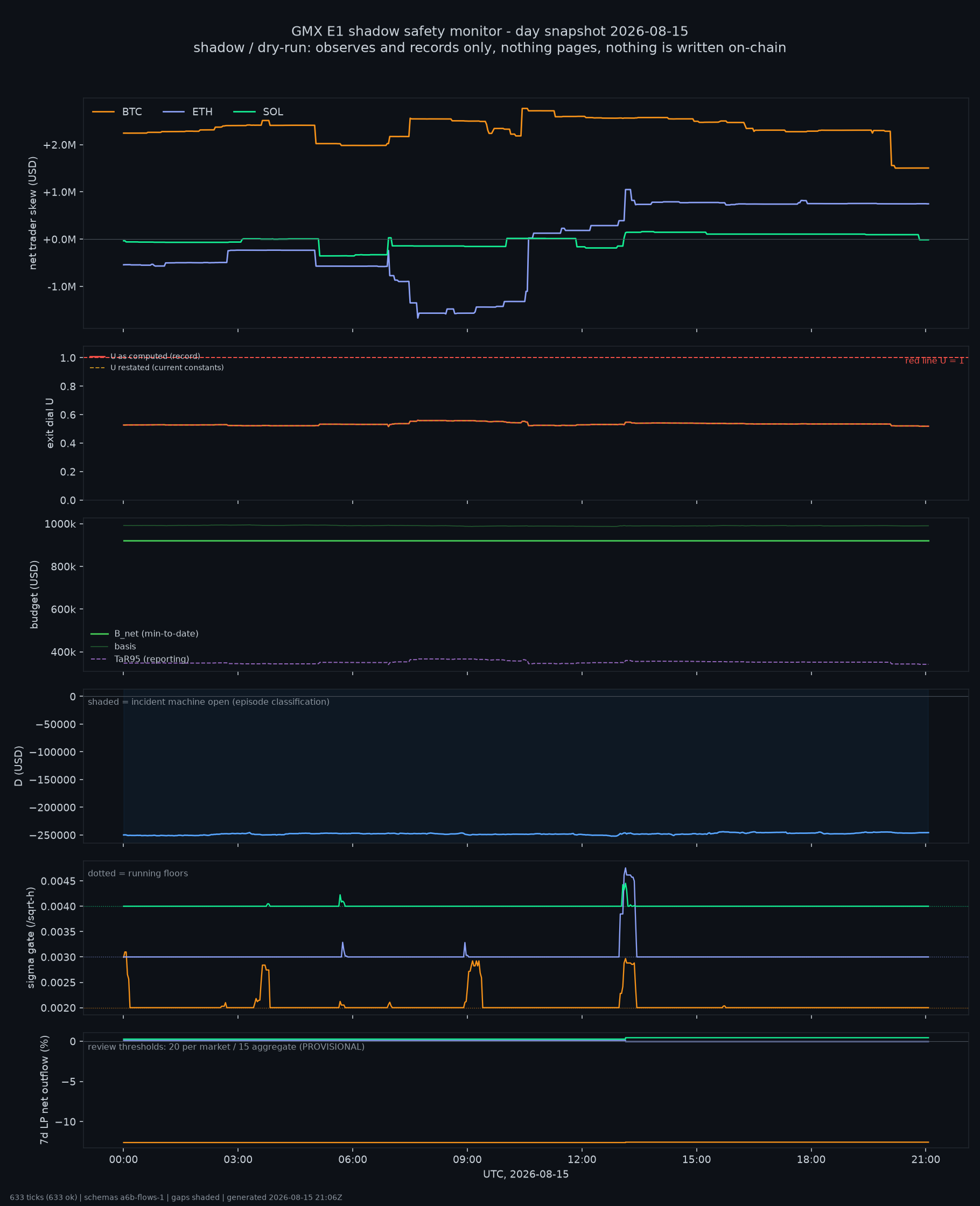Click the 'red line U = 1' annotation
This screenshot has height=1206, width=980.
(x=934, y=361)
